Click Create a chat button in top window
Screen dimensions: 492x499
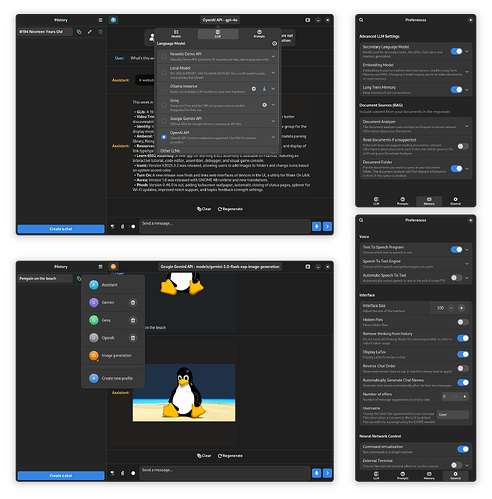tap(61, 229)
